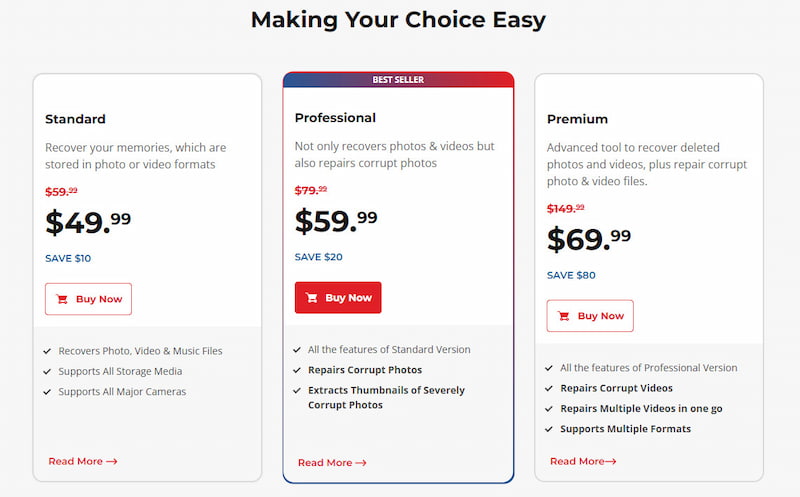Buy the Standard plan now
800x497 pixels.
pyautogui.click(x=88, y=299)
